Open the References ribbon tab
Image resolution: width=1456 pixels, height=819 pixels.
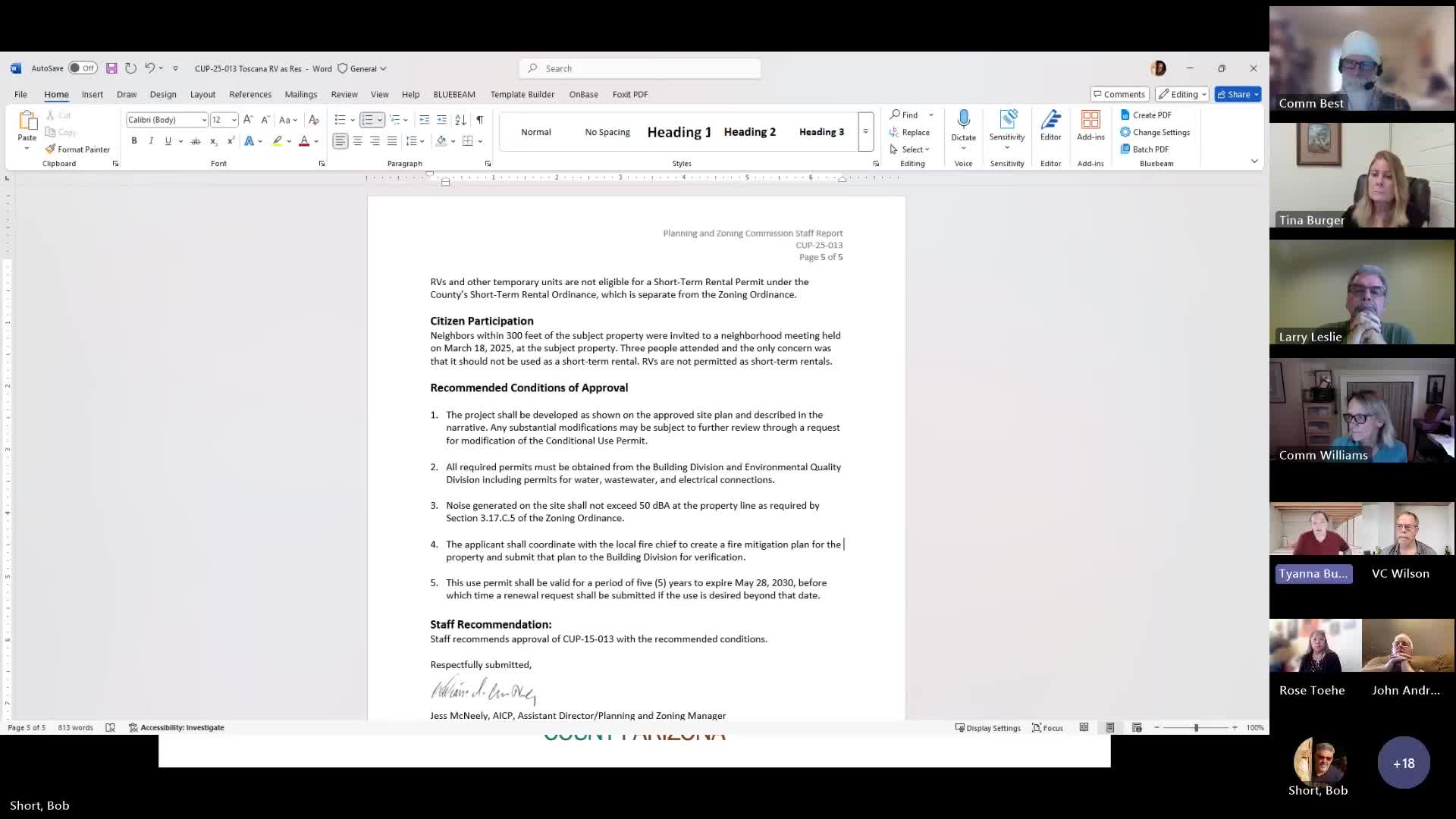250,94
